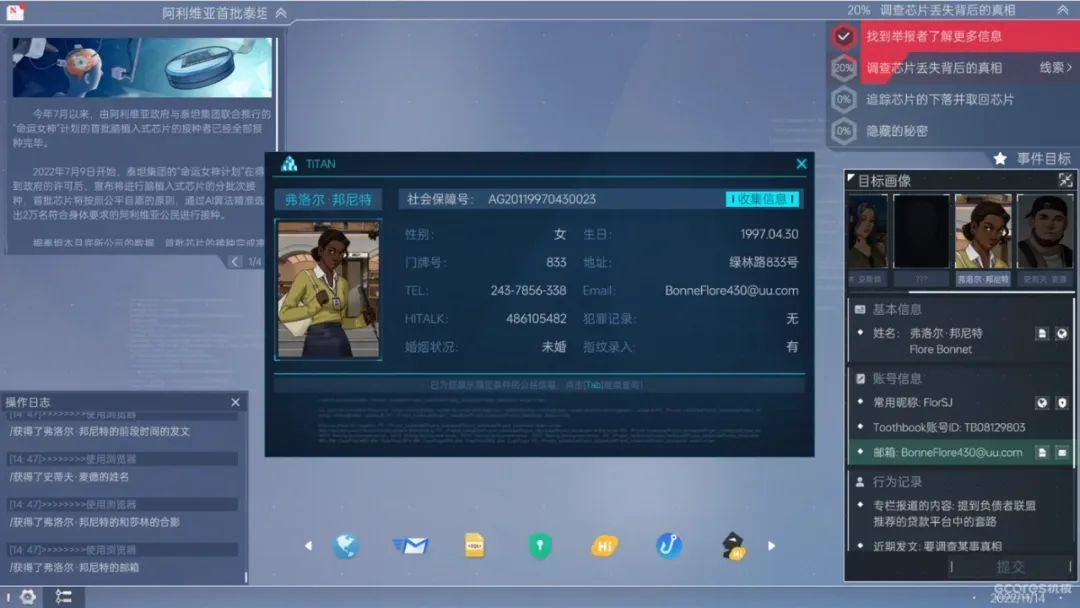Click log entry 获得了弗洛尔·邦尼特的邮箱

tap(74, 567)
